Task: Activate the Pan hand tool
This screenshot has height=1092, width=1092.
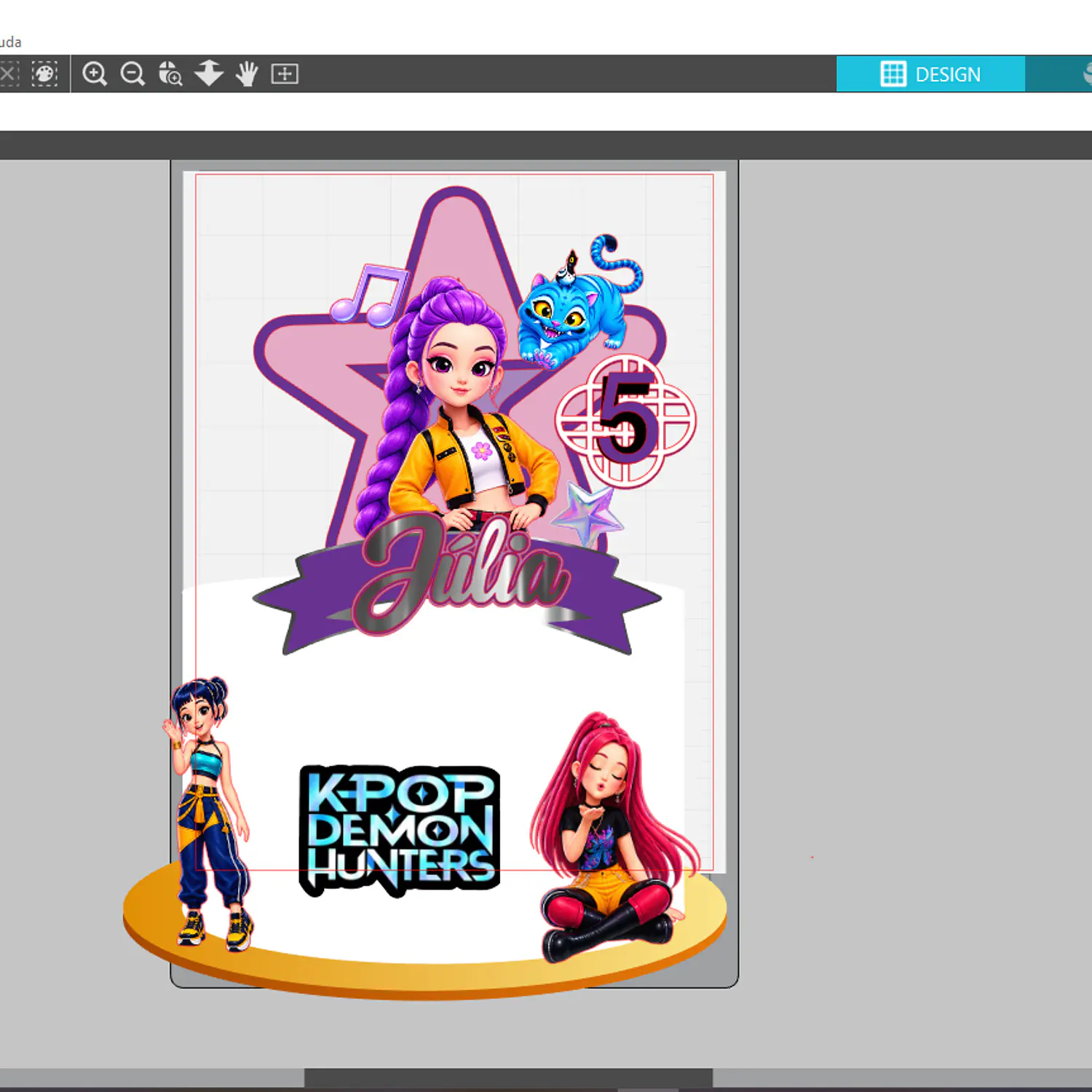Action: pyautogui.click(x=247, y=74)
